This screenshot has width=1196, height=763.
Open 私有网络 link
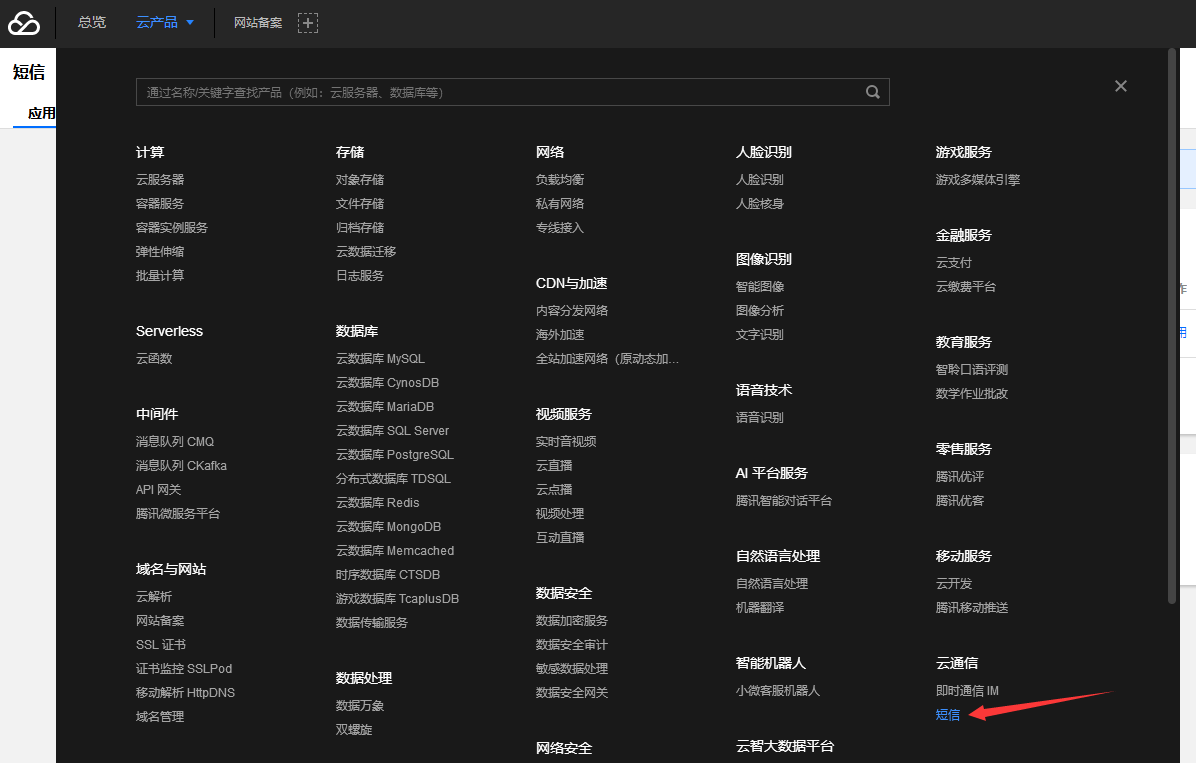560,204
